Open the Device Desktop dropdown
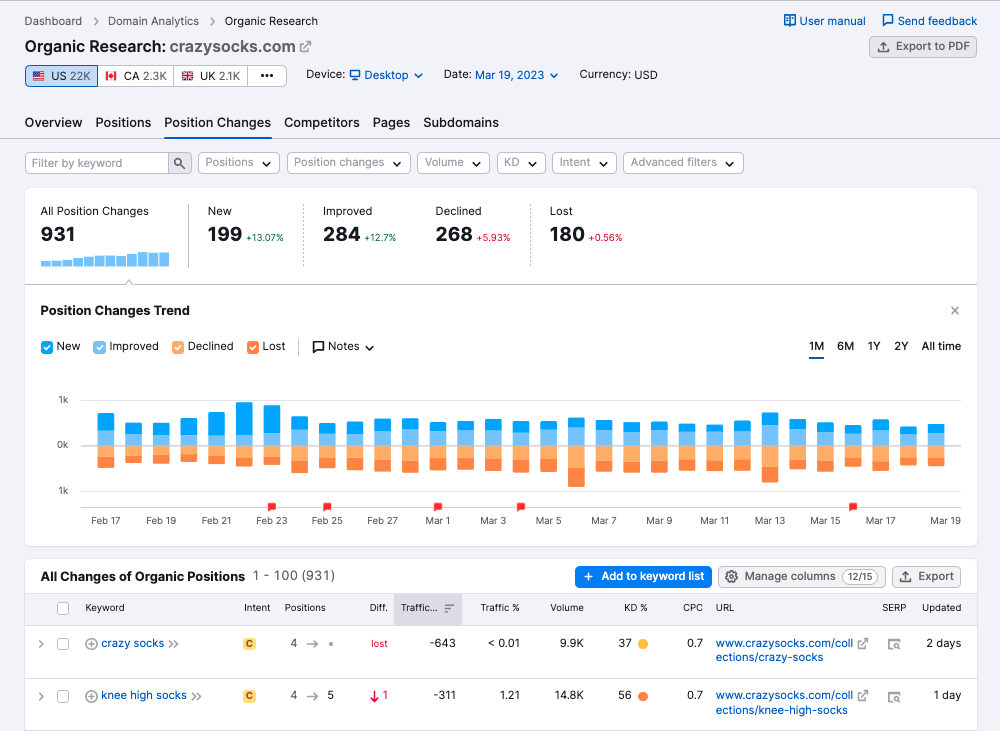The height and width of the screenshot is (731, 1000). [386, 75]
